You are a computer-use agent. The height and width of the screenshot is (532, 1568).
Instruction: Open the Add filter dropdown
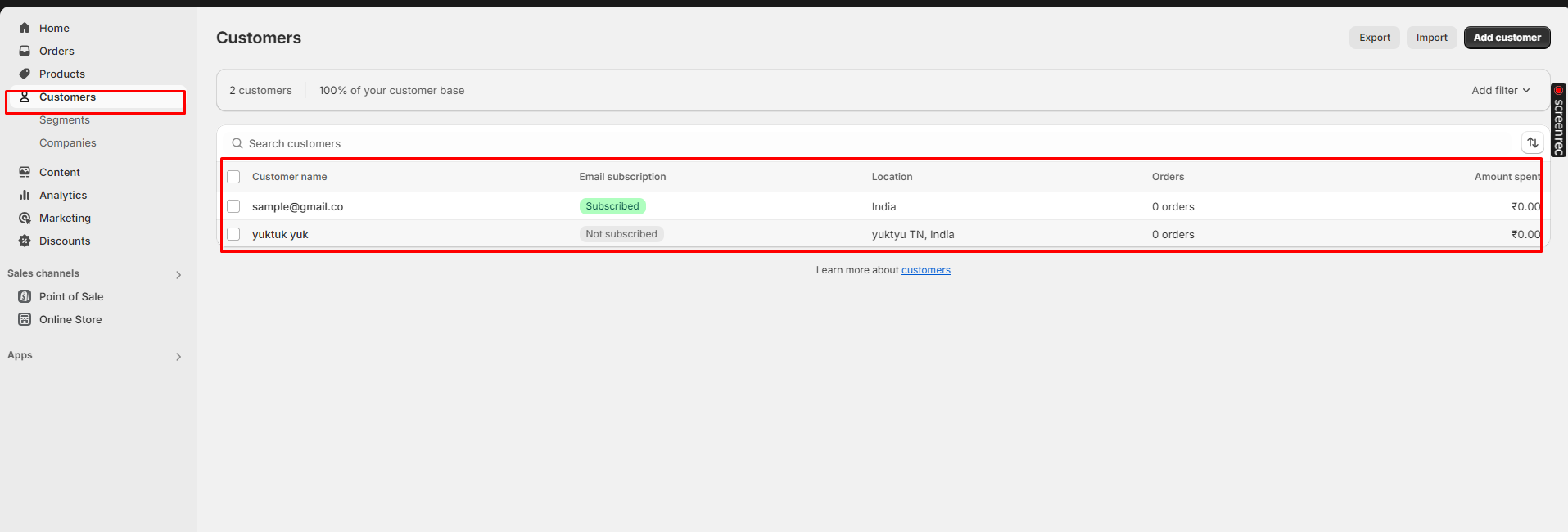1500,90
